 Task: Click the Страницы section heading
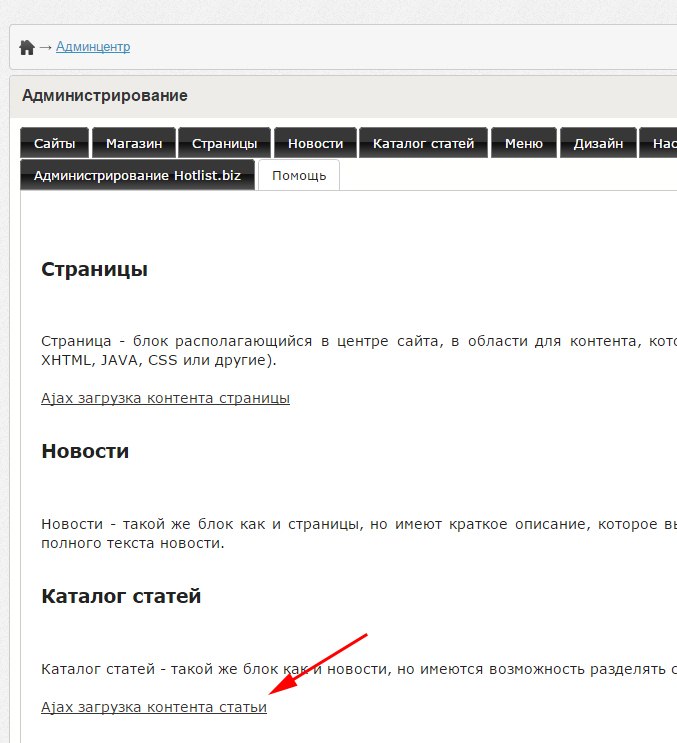point(94,269)
